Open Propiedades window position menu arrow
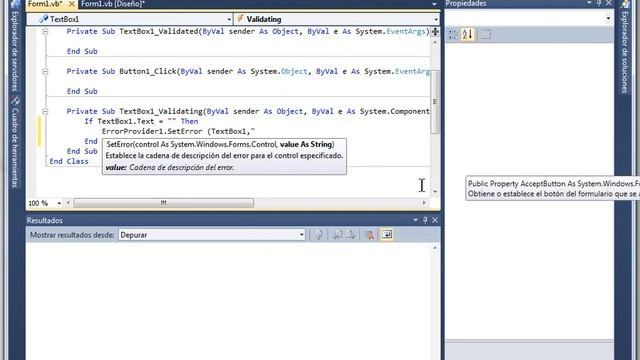Image resolution: width=640 pixels, height=360 pixels. pyautogui.click(x=589, y=3)
